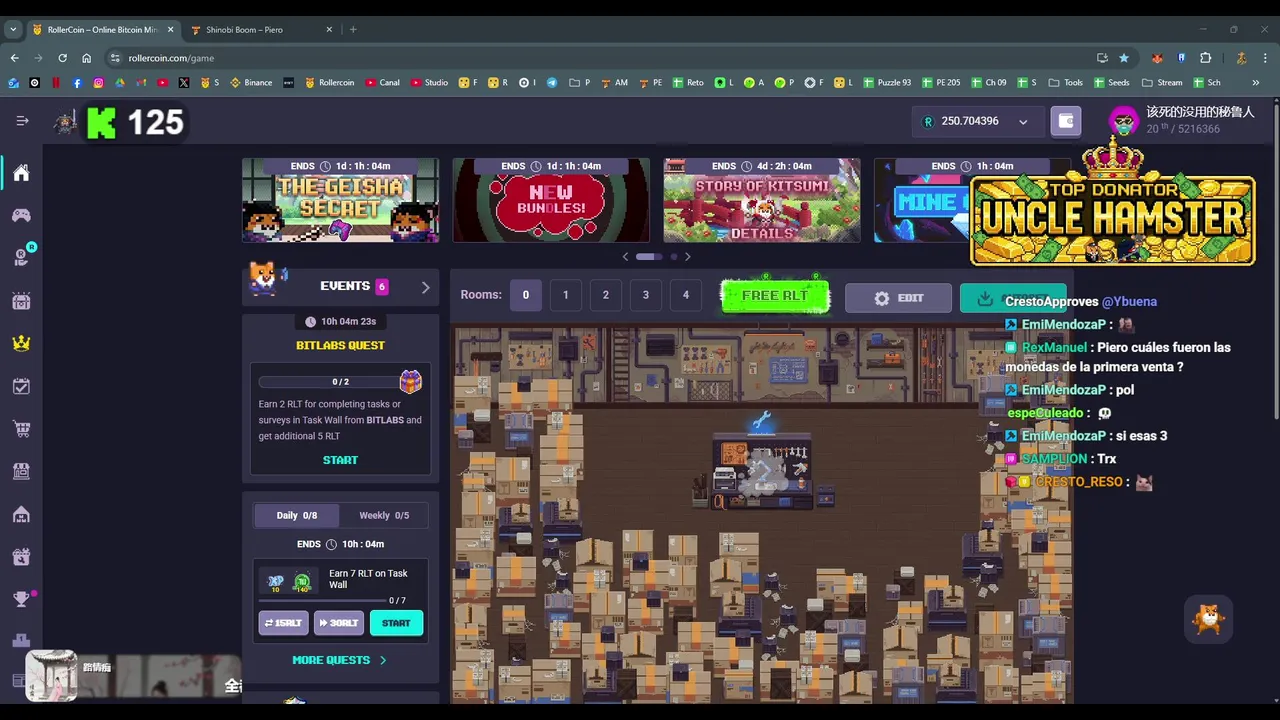The image size is (1280, 720).
Task: Select Room 4
Action: click(x=685, y=295)
